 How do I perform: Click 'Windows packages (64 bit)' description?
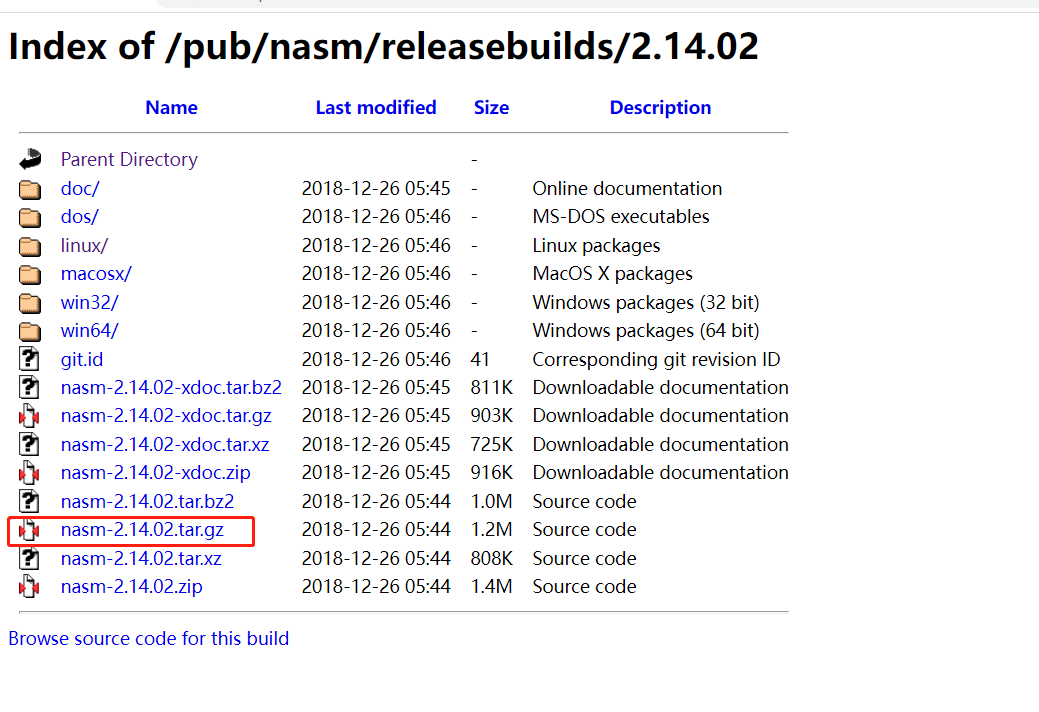point(645,331)
